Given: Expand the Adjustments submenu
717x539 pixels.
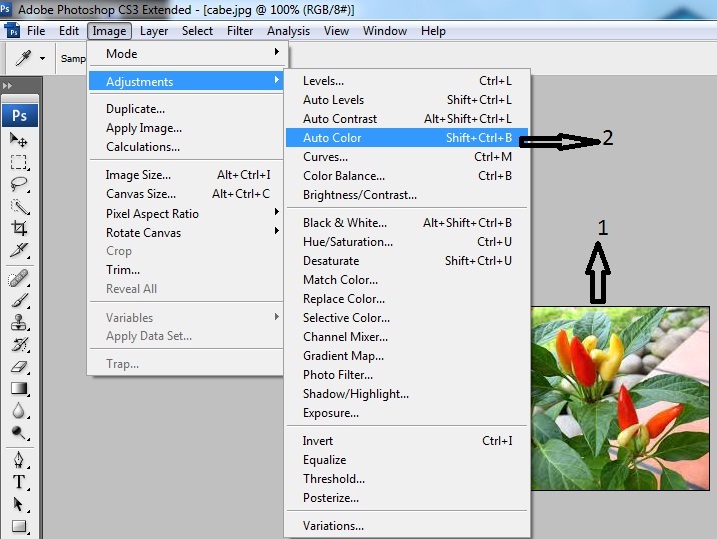Looking at the screenshot, I should click(187, 81).
